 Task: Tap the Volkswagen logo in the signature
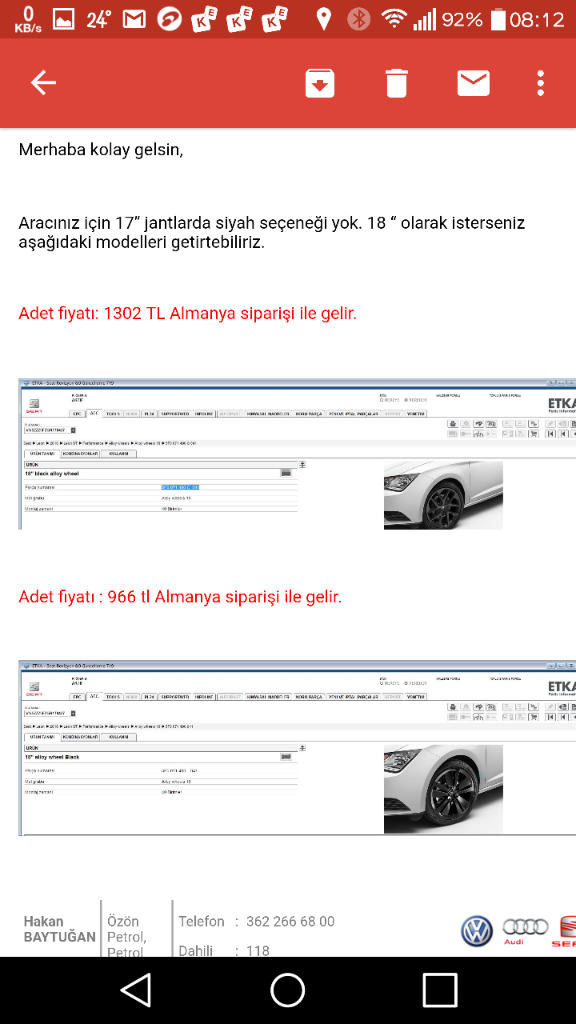[x=477, y=931]
